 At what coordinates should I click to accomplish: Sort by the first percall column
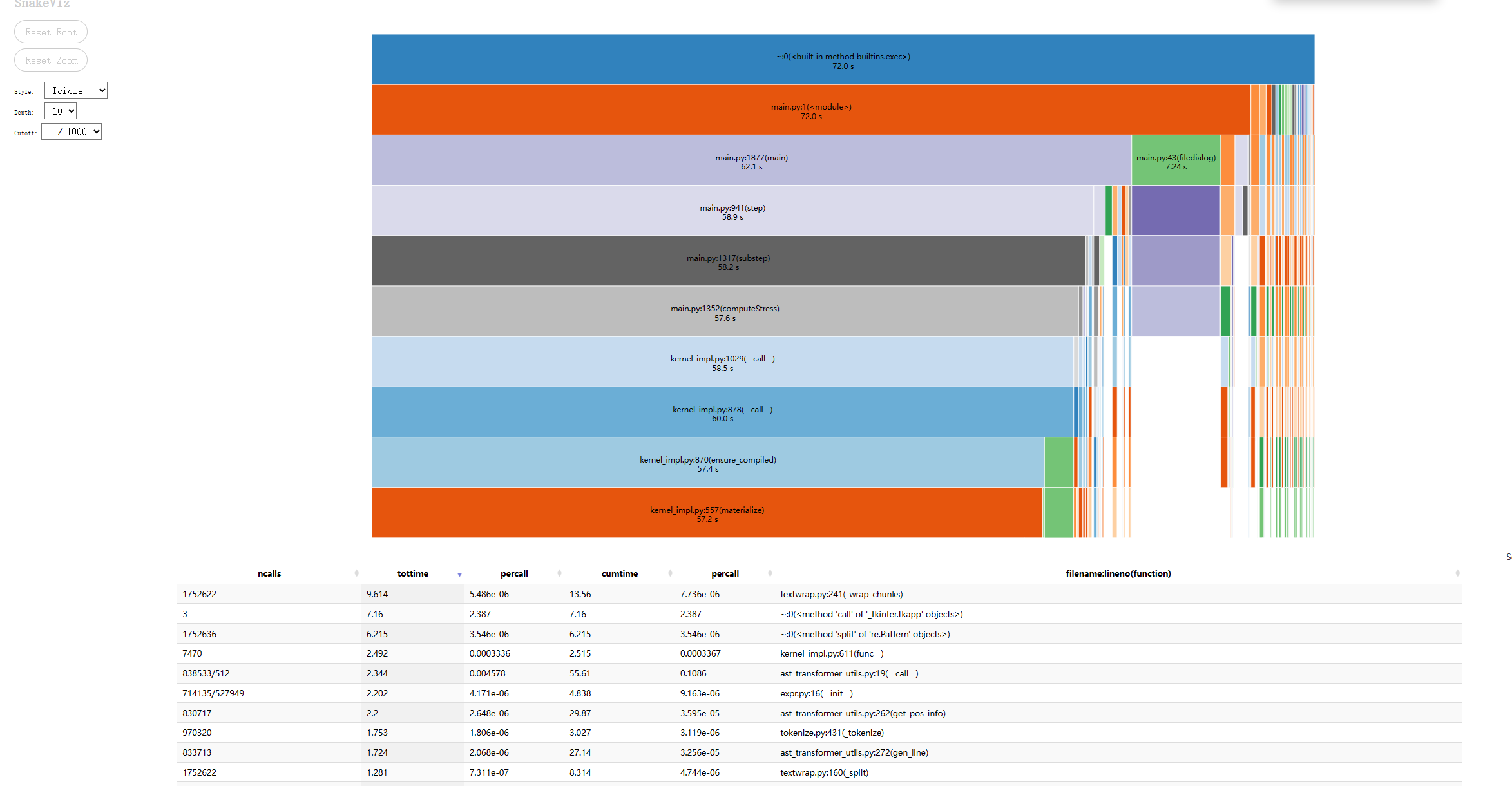(514, 573)
